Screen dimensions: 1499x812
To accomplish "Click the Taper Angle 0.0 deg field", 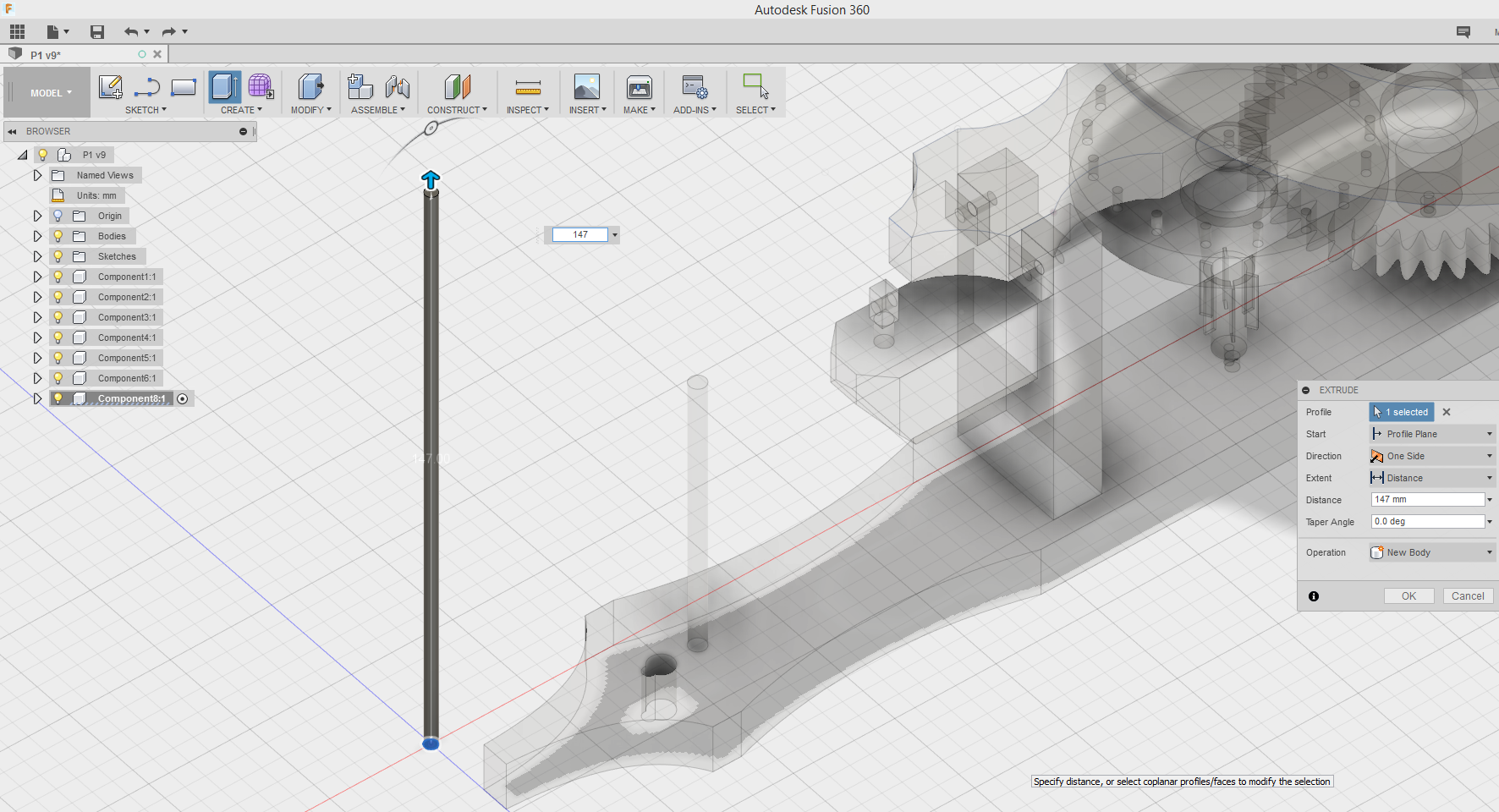I will (1428, 522).
